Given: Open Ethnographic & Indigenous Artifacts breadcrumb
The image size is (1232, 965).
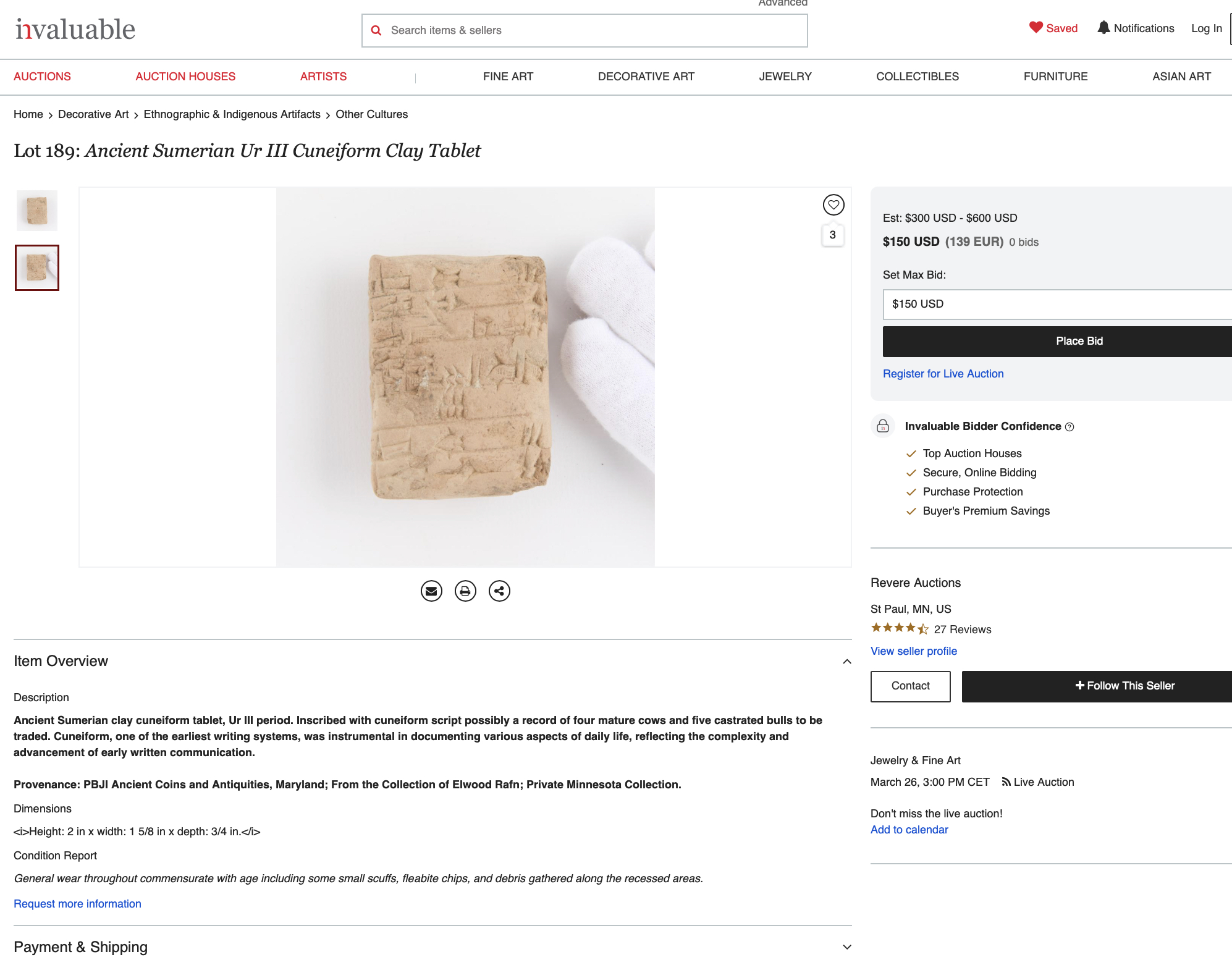Looking at the screenshot, I should click(x=232, y=114).
